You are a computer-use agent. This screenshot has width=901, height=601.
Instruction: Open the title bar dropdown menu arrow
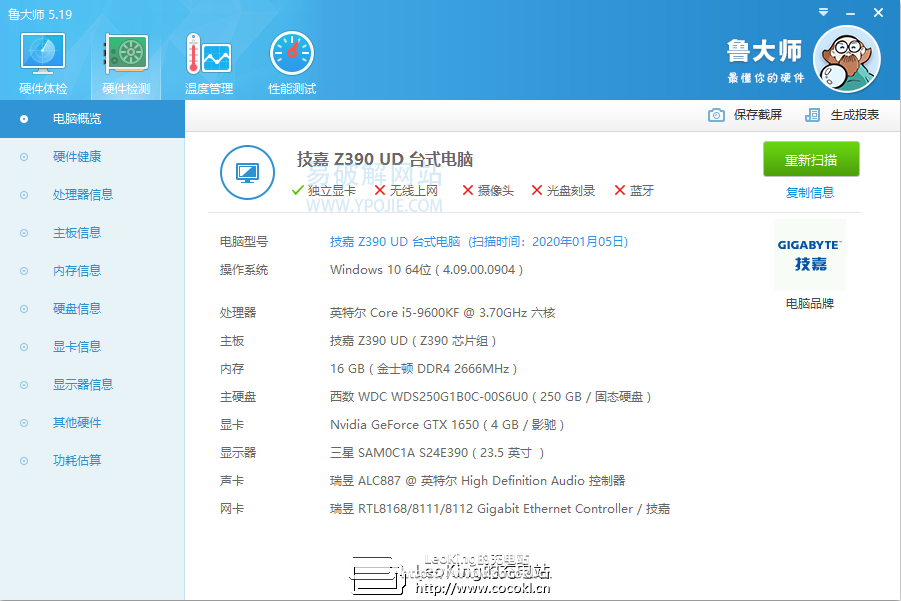pos(823,12)
